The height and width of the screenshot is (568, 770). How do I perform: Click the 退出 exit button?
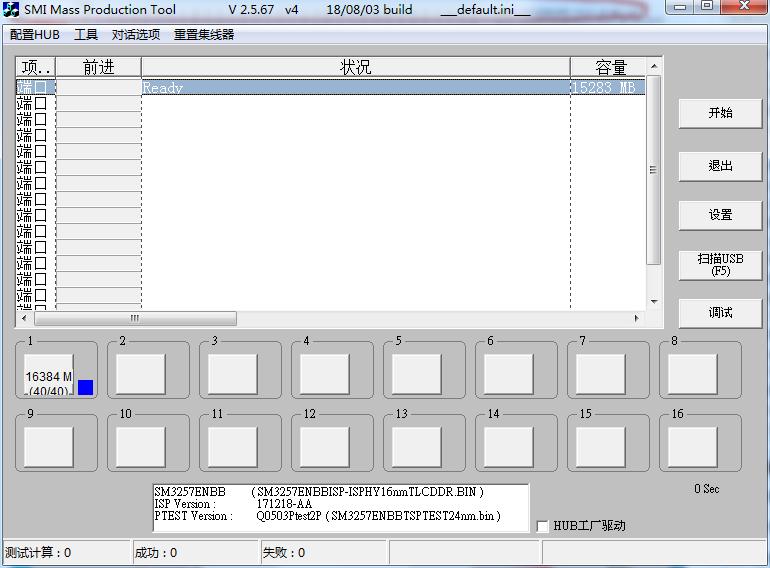(720, 166)
